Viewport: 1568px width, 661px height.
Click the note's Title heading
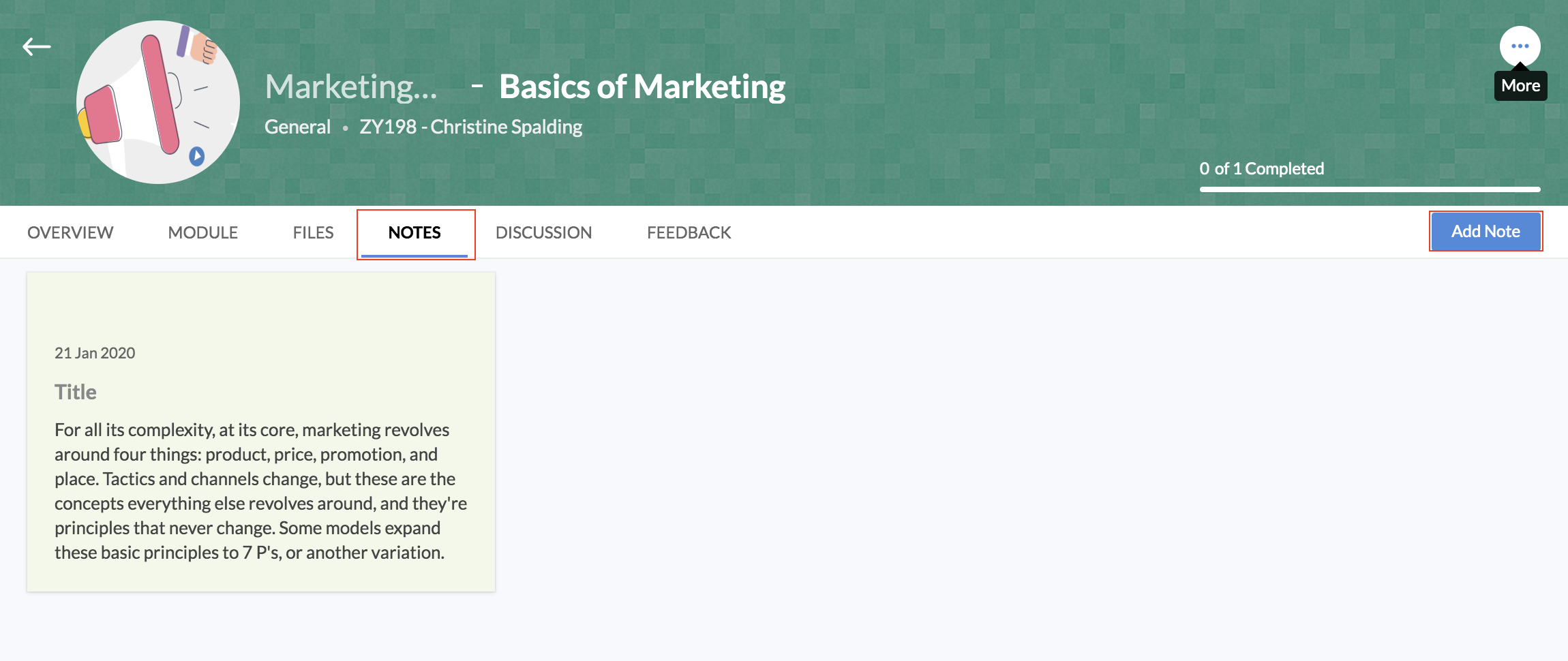76,392
